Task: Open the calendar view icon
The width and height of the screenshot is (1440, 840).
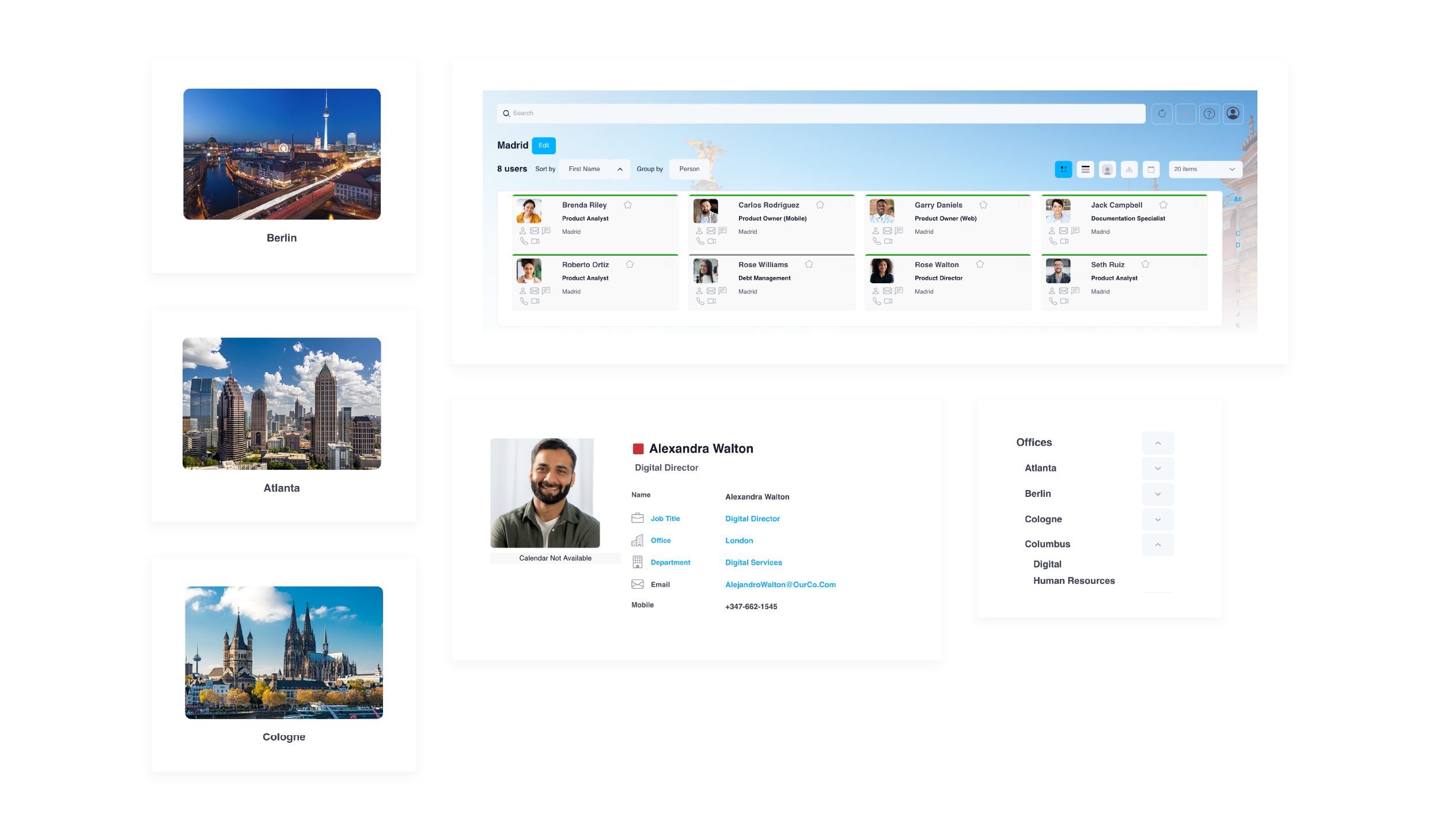Action: [x=1151, y=169]
